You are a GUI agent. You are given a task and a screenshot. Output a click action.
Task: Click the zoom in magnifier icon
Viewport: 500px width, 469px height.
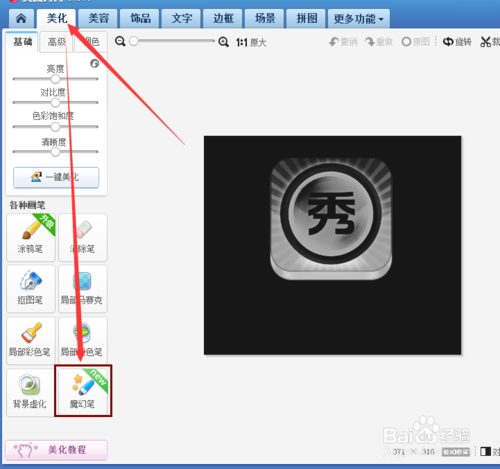tap(223, 42)
